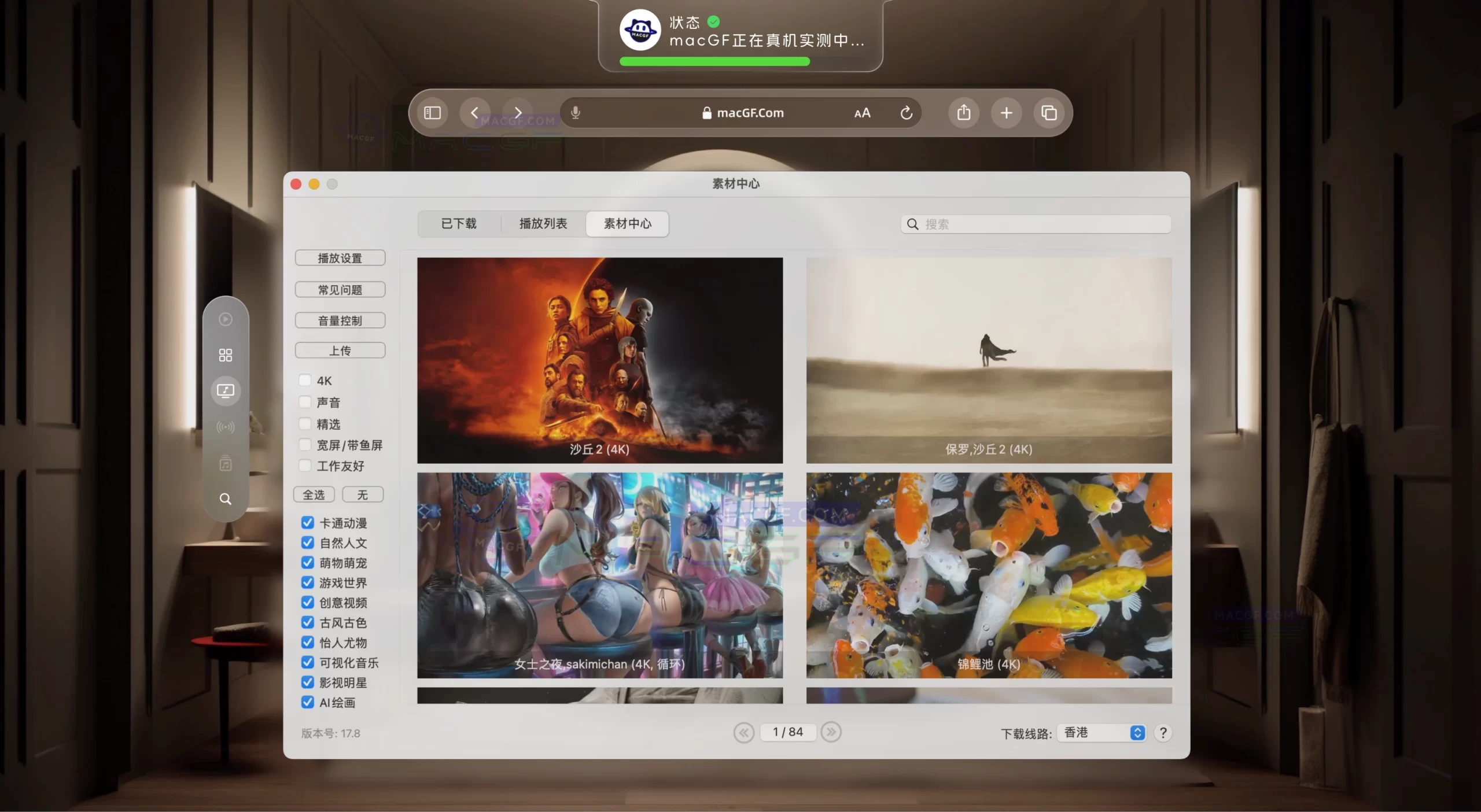Uncheck the 卡通动漫 category

(308, 523)
